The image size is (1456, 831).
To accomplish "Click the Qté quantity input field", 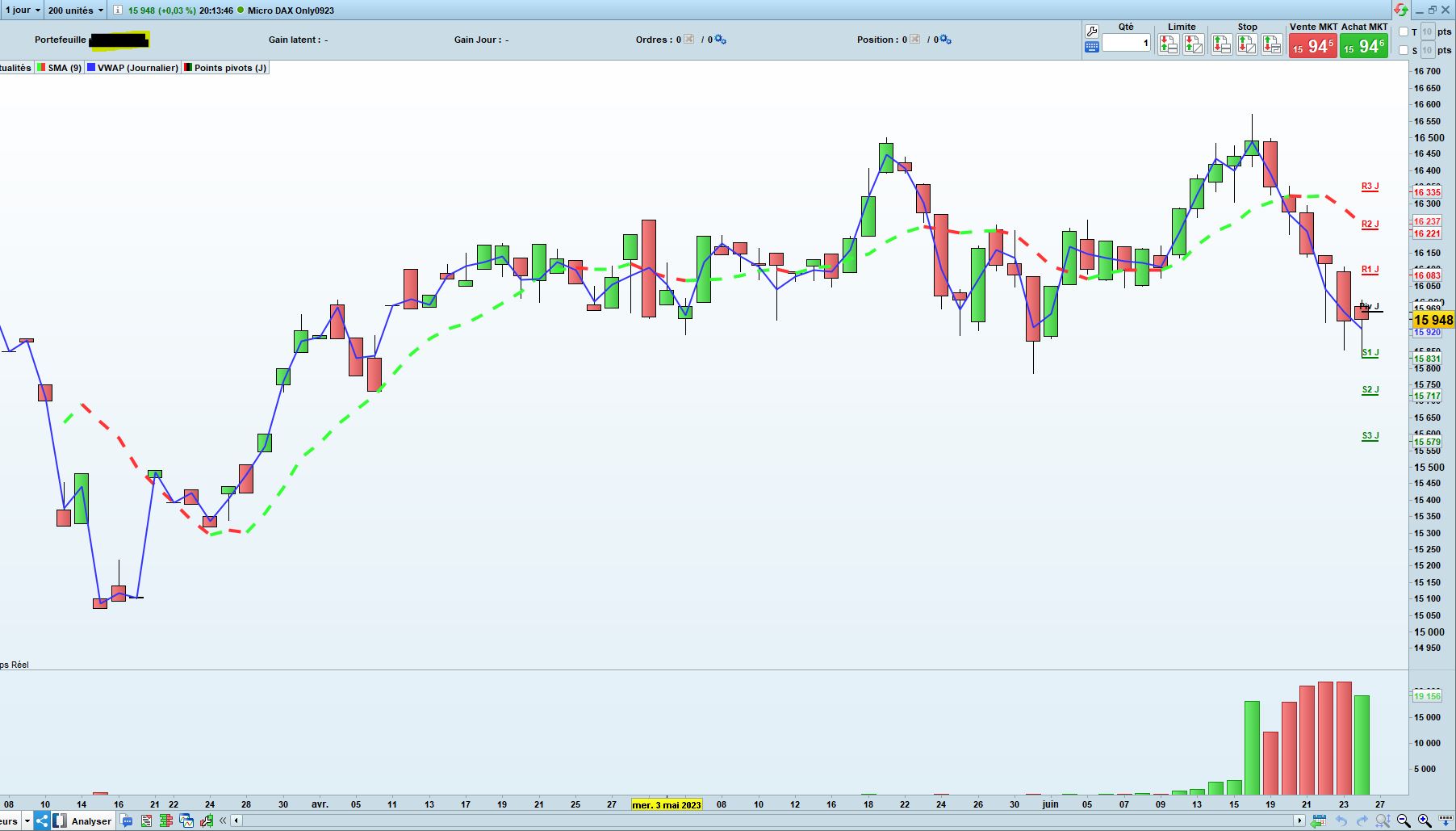I will click(x=1126, y=43).
